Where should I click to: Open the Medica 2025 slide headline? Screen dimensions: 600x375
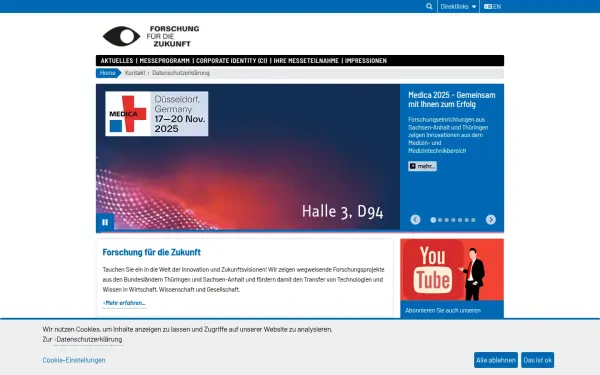452,99
